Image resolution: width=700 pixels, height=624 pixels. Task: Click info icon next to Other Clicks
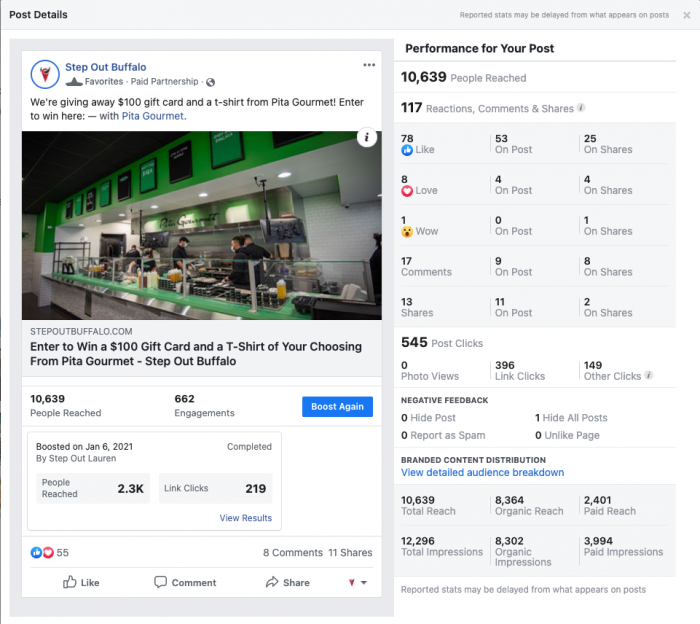(x=648, y=375)
